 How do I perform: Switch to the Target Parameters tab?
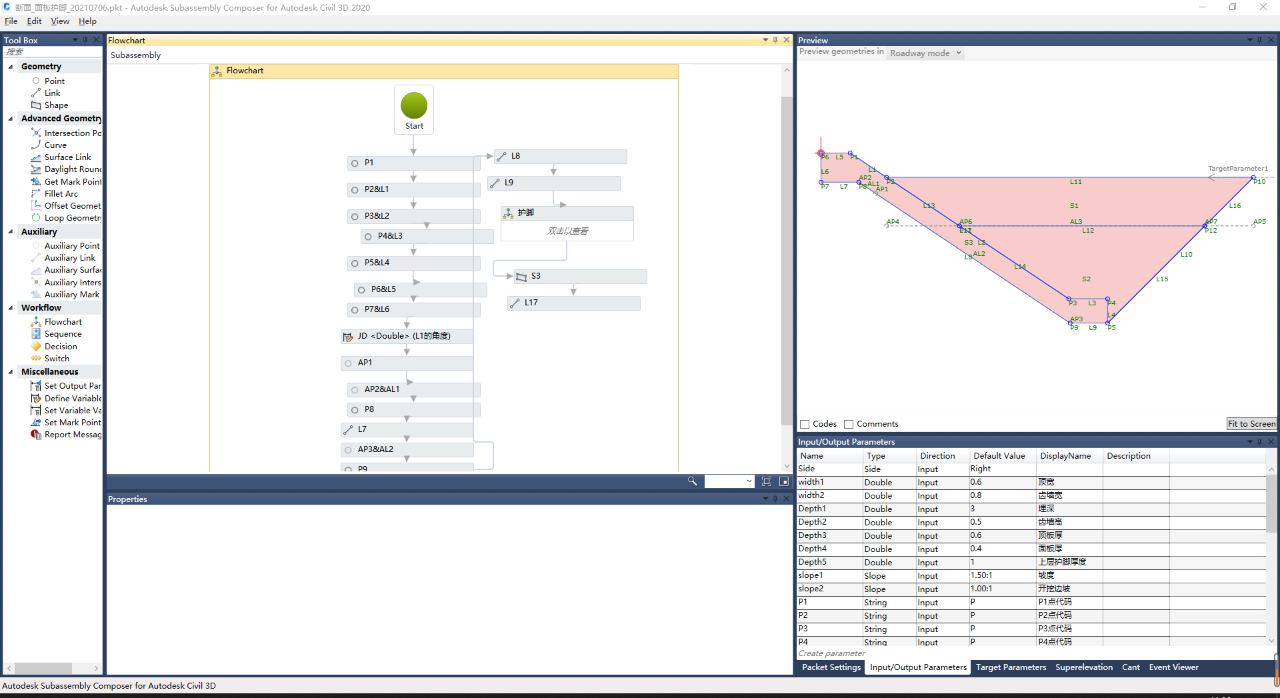(x=1011, y=667)
